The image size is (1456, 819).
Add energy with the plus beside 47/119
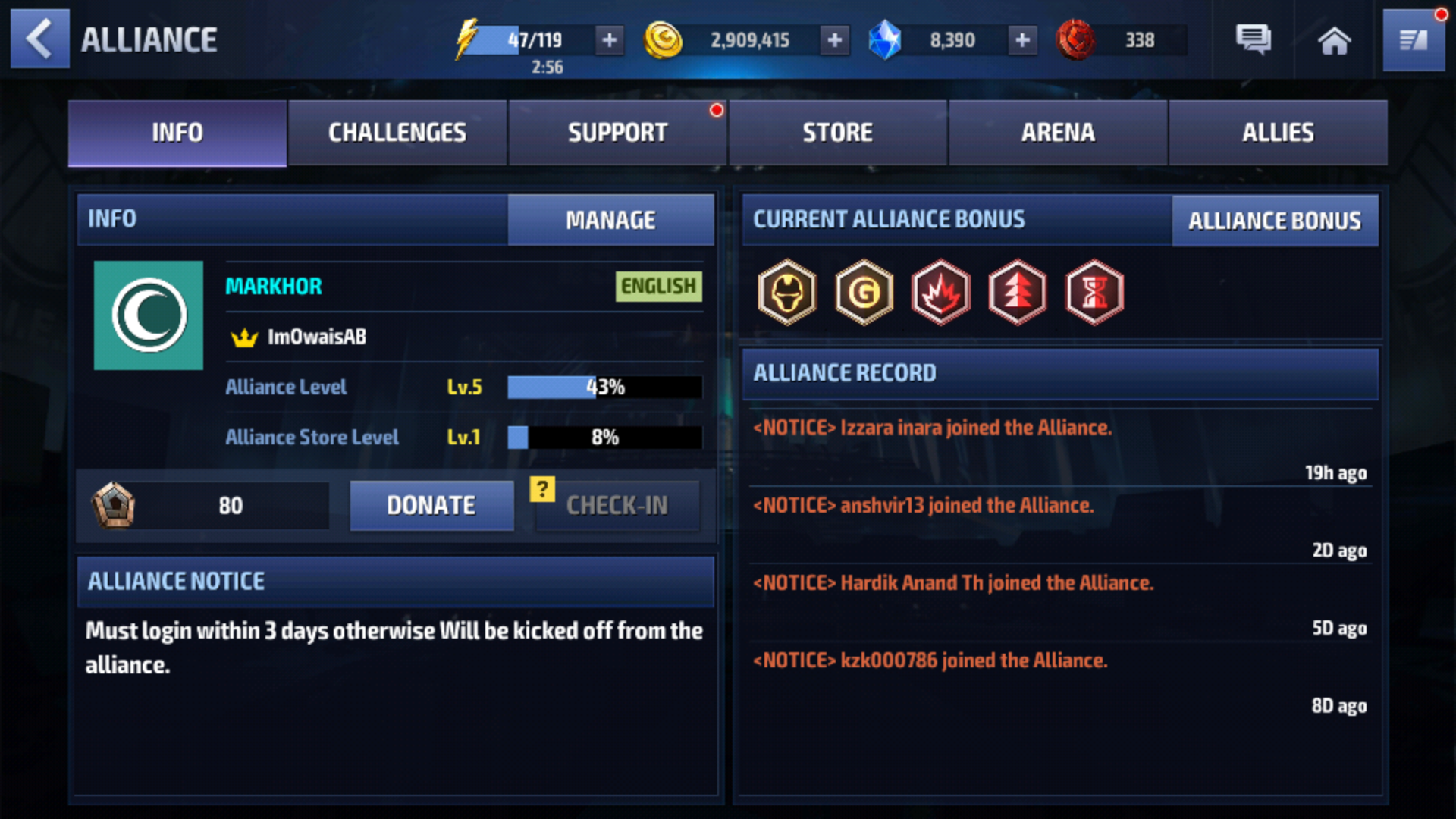point(610,39)
